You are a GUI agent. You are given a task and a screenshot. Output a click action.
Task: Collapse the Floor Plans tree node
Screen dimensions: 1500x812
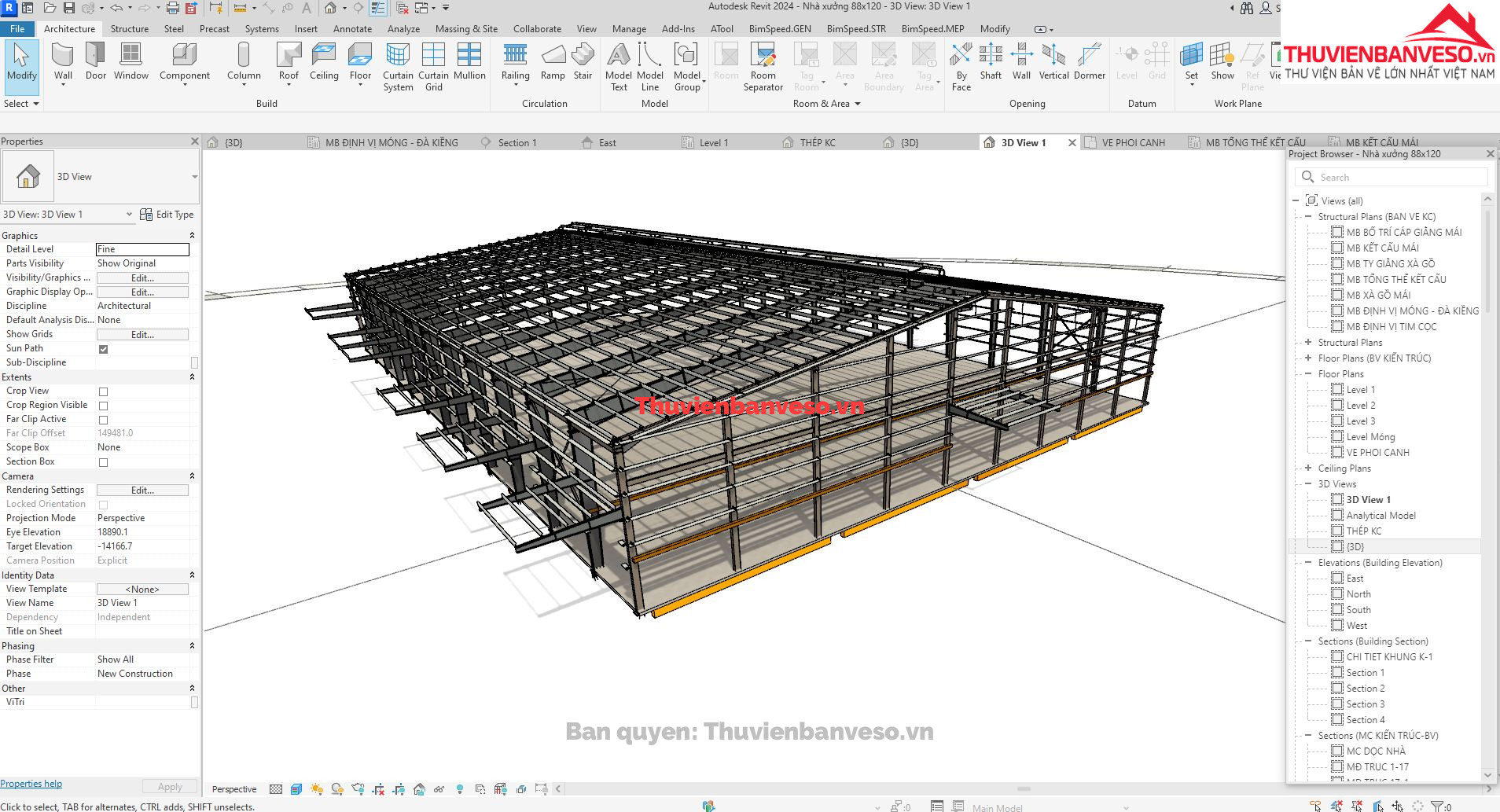(1308, 374)
